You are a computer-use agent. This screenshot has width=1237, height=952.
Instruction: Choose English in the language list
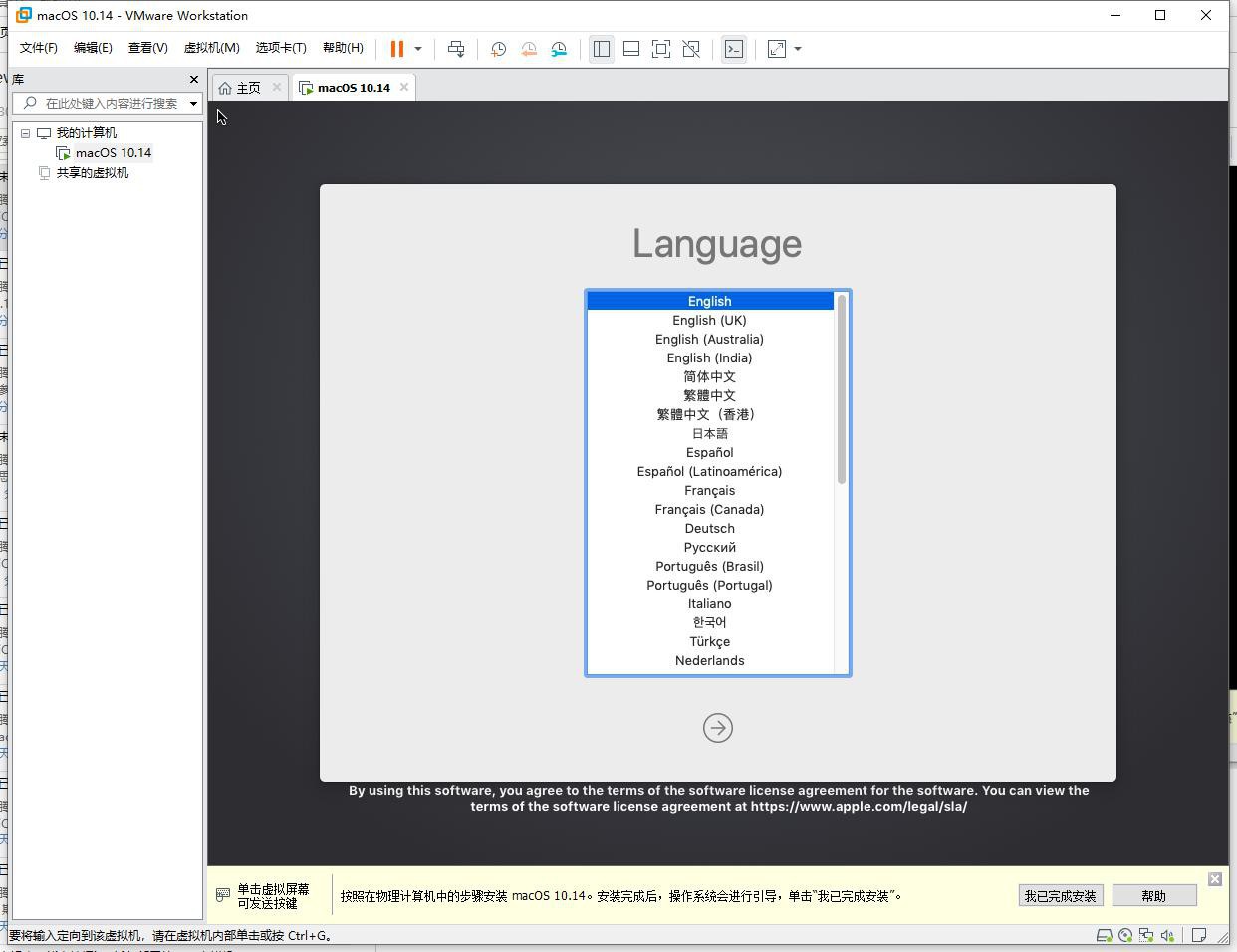coord(710,301)
